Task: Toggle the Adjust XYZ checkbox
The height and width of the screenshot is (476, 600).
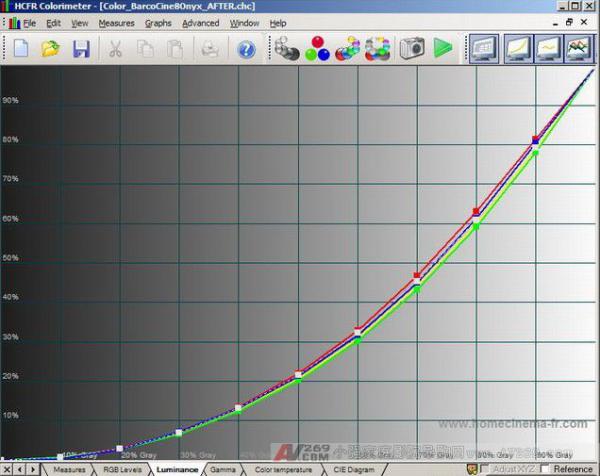Action: click(485, 468)
